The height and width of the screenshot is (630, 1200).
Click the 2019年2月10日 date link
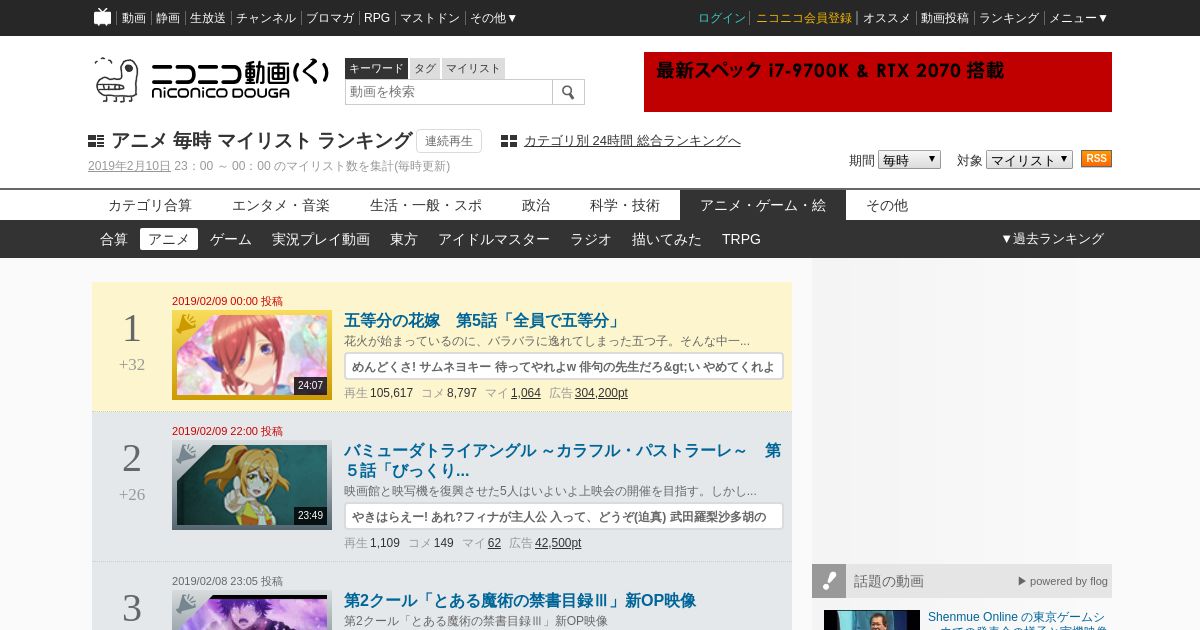pyautogui.click(x=129, y=166)
